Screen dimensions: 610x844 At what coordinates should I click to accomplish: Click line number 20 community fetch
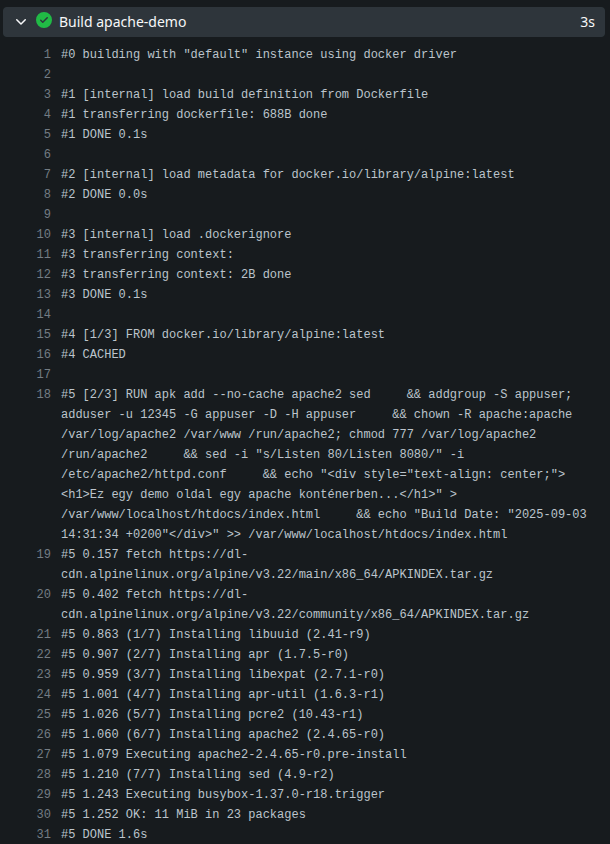pyautogui.click(x=44, y=594)
